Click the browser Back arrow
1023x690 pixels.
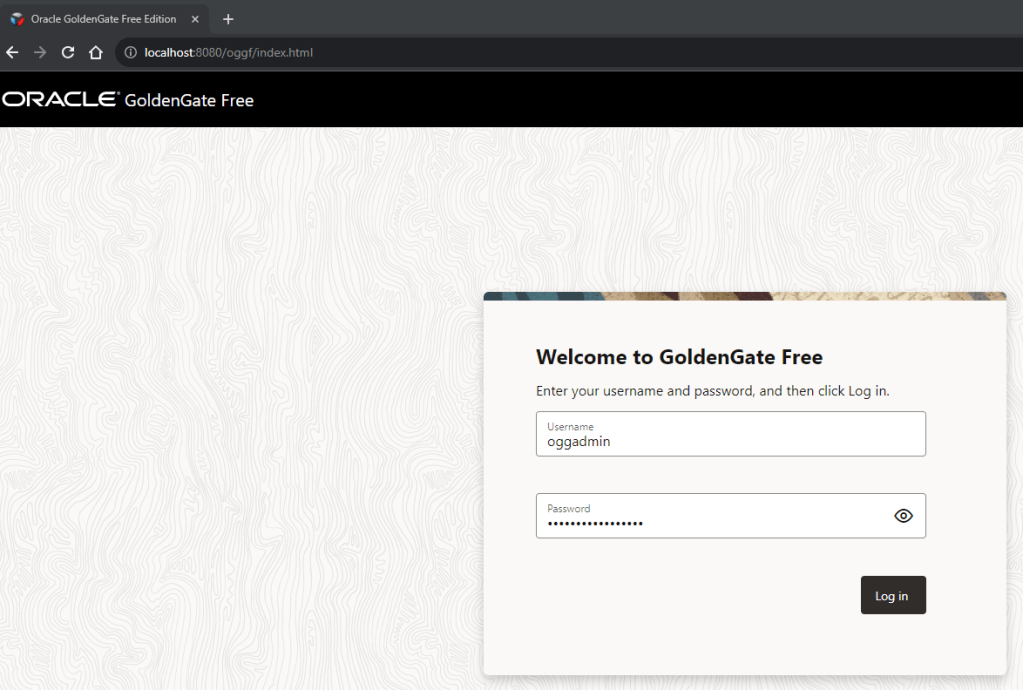pos(12,52)
